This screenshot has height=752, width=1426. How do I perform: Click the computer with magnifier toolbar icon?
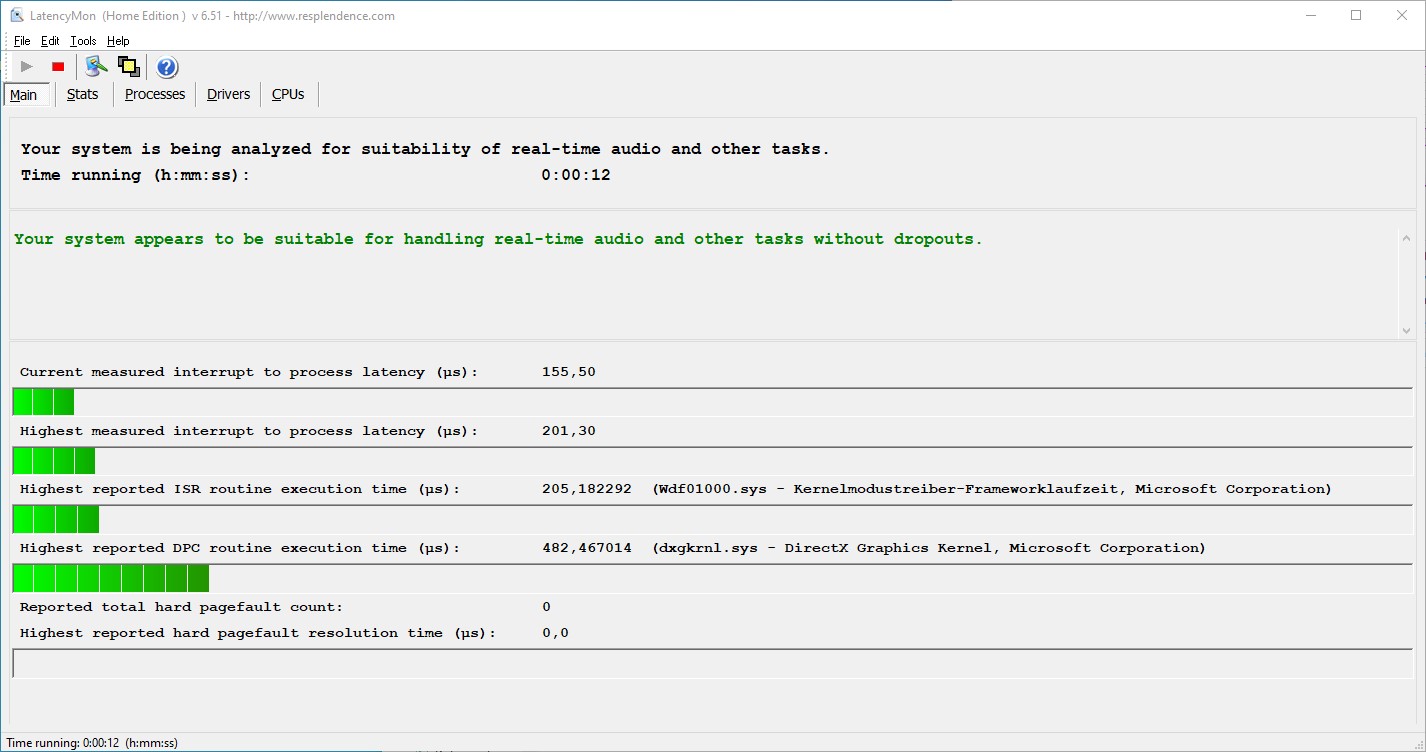96,67
